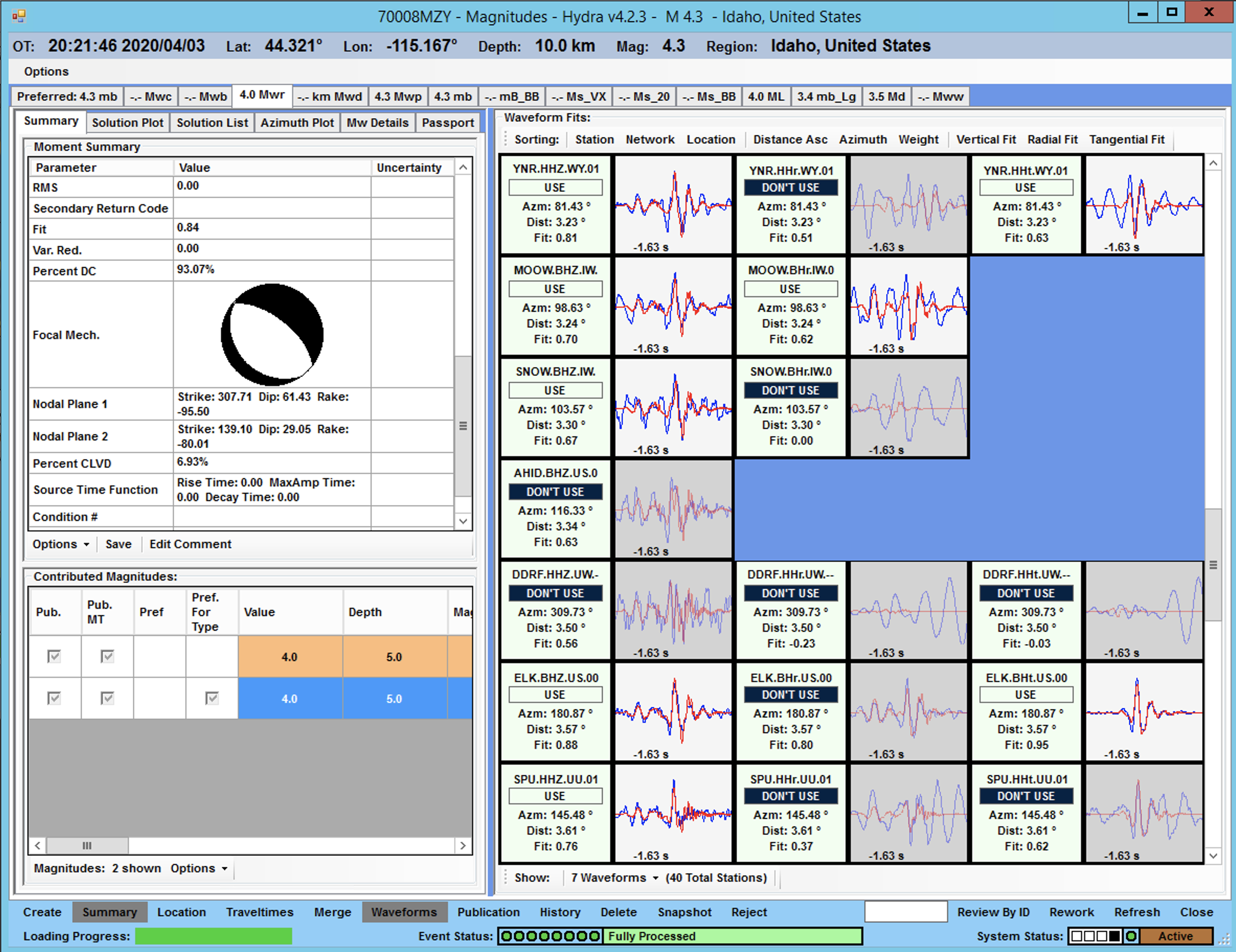Switch to Azimuth Plot tab
The height and width of the screenshot is (952, 1236).
297,123
